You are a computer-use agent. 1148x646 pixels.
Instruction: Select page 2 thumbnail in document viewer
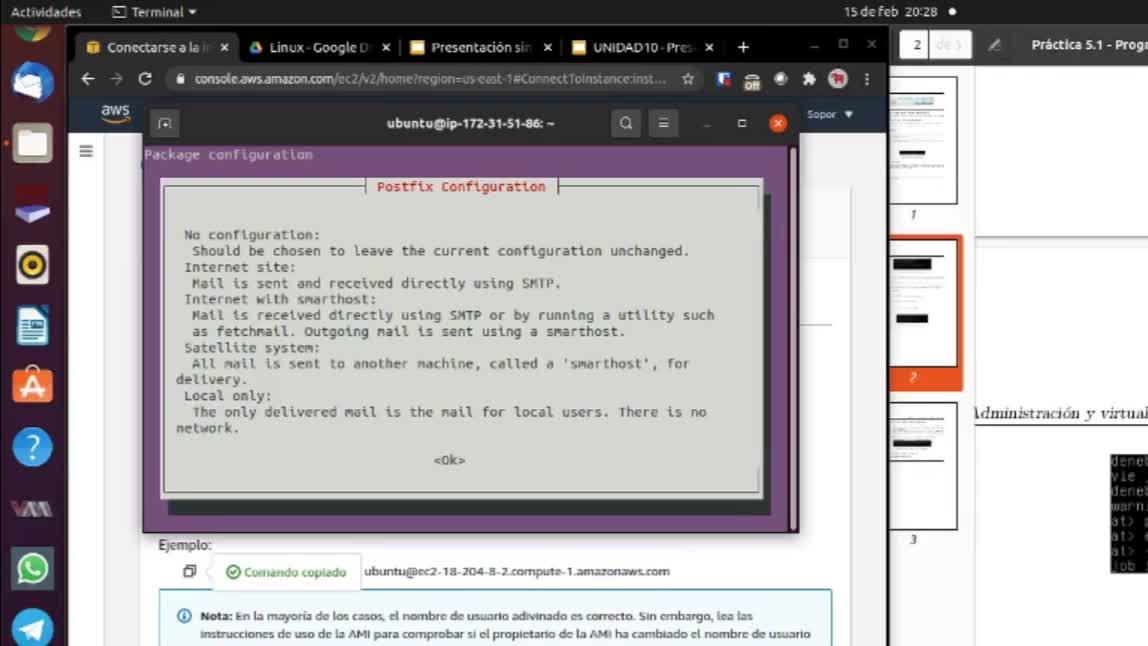pyautogui.click(x=923, y=303)
